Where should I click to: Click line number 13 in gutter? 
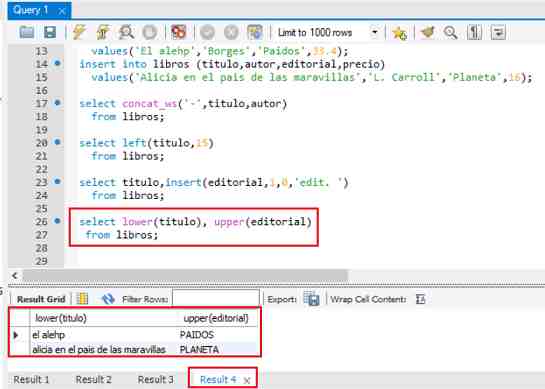coord(41,51)
